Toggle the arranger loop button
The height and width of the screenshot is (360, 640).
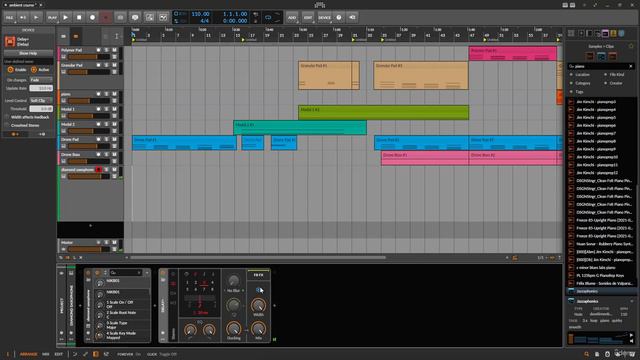pos(268,18)
